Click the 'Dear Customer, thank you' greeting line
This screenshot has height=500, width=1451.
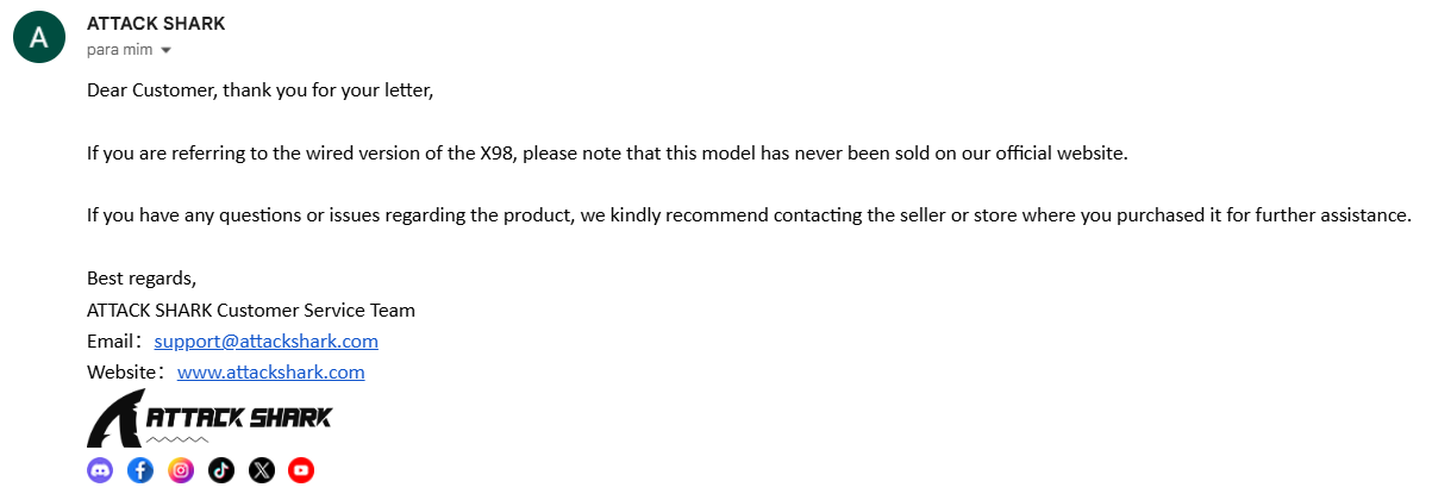260,91
